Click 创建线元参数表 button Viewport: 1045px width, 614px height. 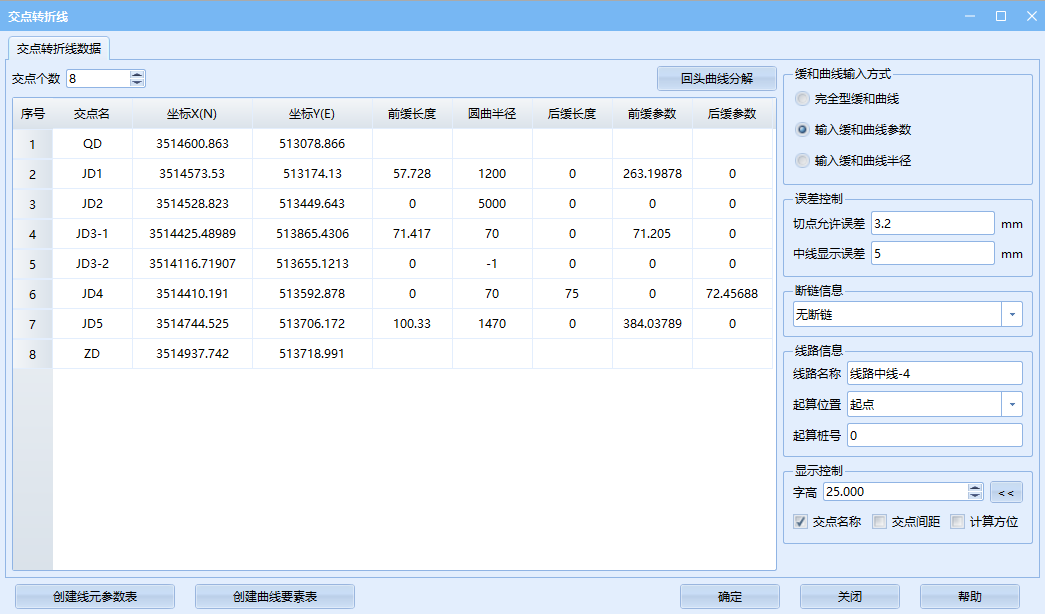pos(95,597)
